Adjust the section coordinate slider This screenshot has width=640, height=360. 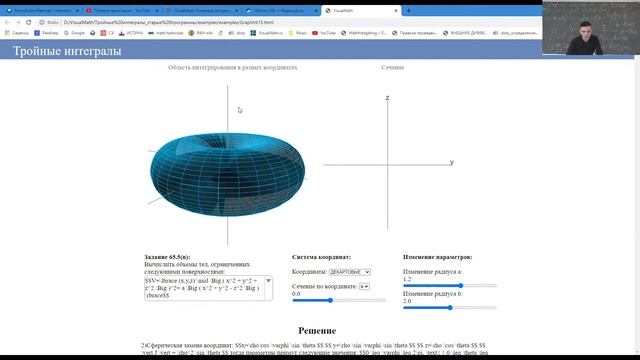[x=339, y=300]
